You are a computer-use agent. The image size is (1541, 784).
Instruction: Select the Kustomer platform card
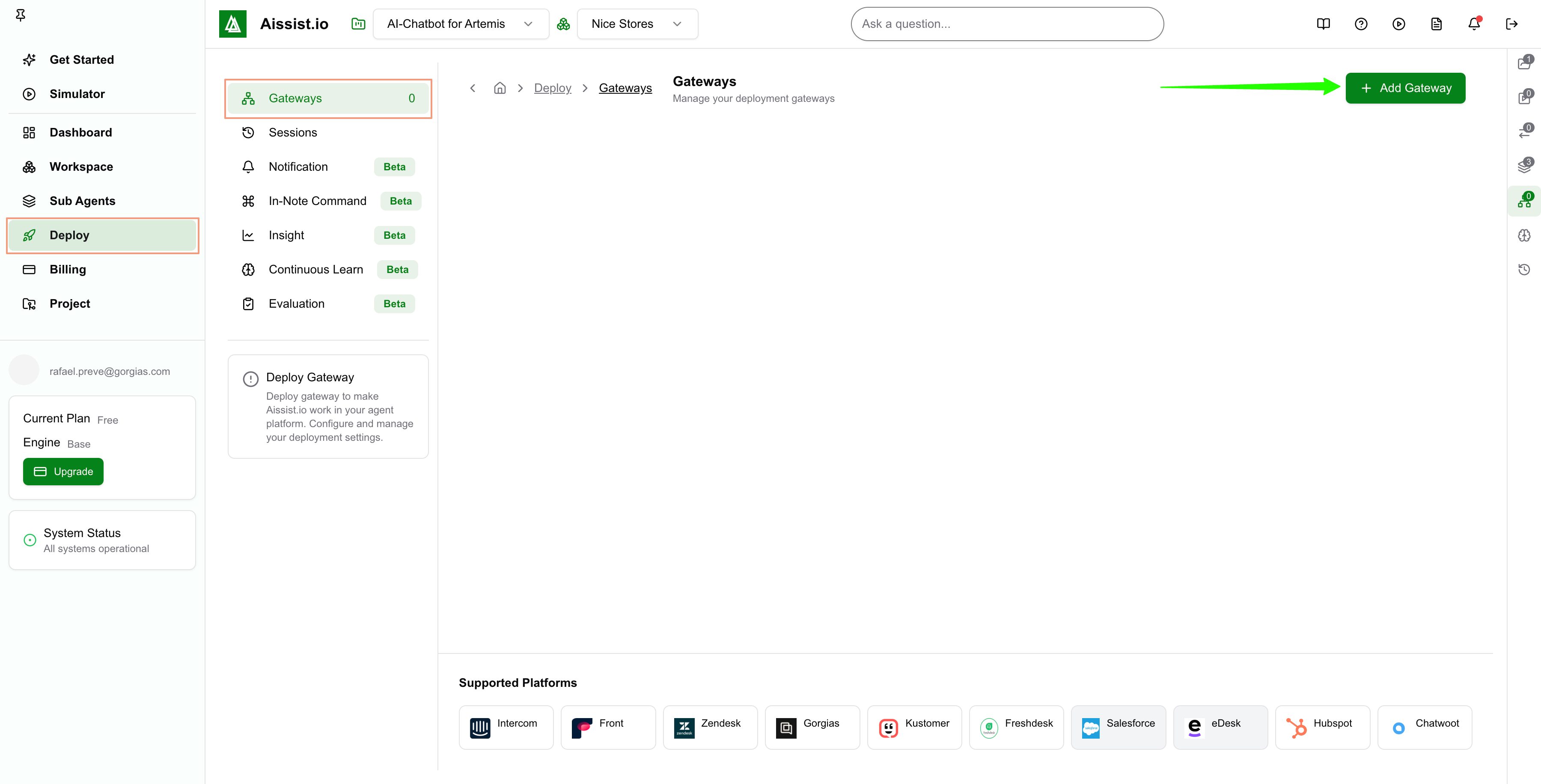pos(914,727)
